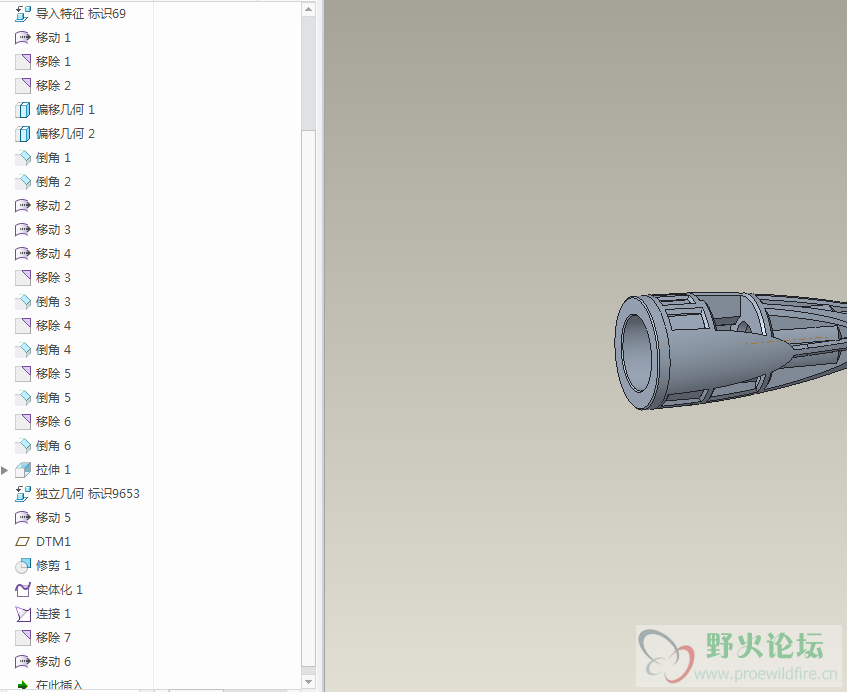Click the datum plane icon beside DTM1
847x692 pixels.
(23, 541)
